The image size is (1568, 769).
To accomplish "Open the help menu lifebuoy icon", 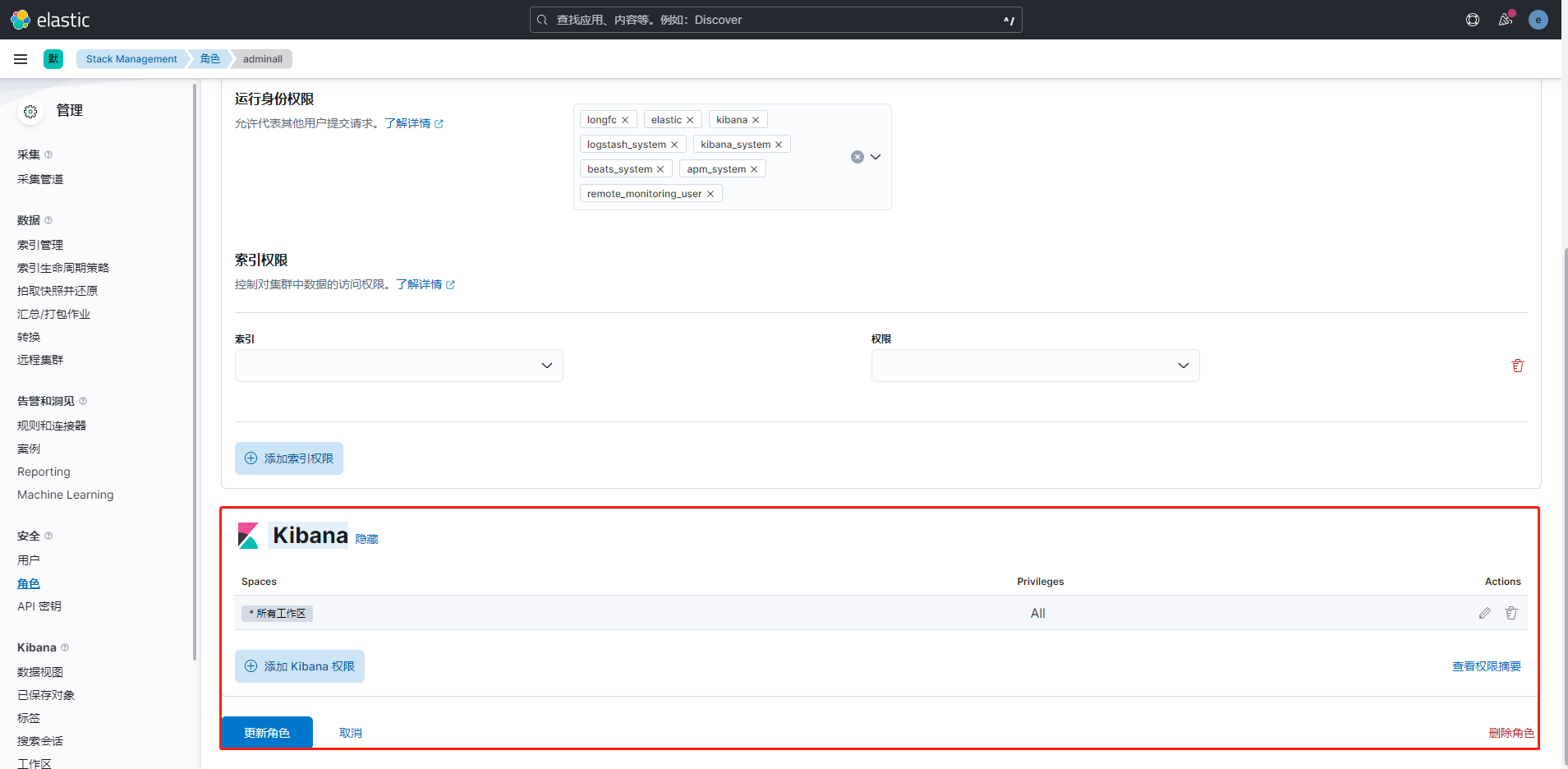I will point(1473,20).
